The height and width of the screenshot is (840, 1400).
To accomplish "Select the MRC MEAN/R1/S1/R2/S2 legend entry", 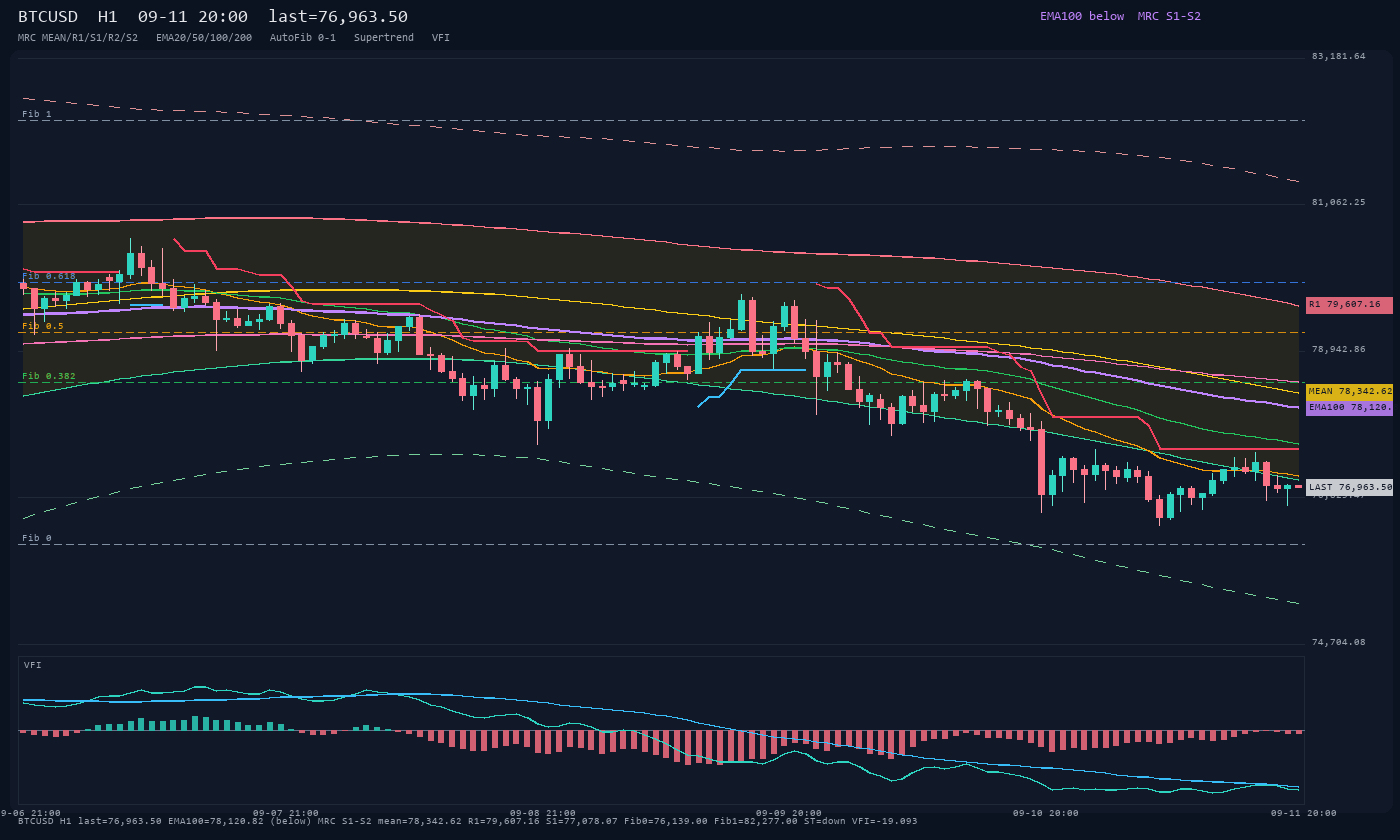I will point(78,38).
